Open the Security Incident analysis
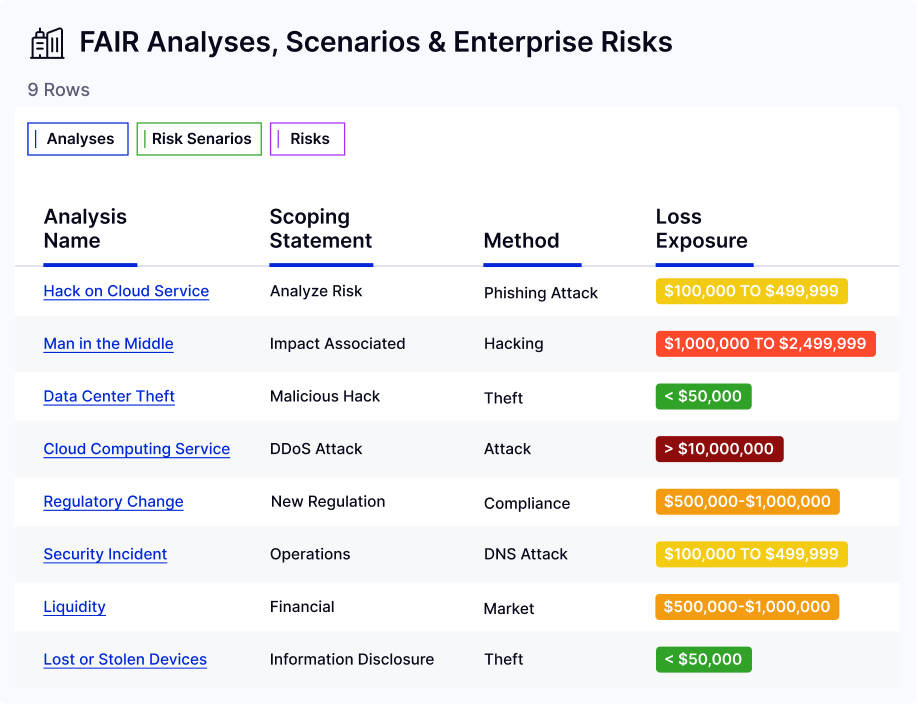918x704 pixels. pyautogui.click(x=105, y=555)
